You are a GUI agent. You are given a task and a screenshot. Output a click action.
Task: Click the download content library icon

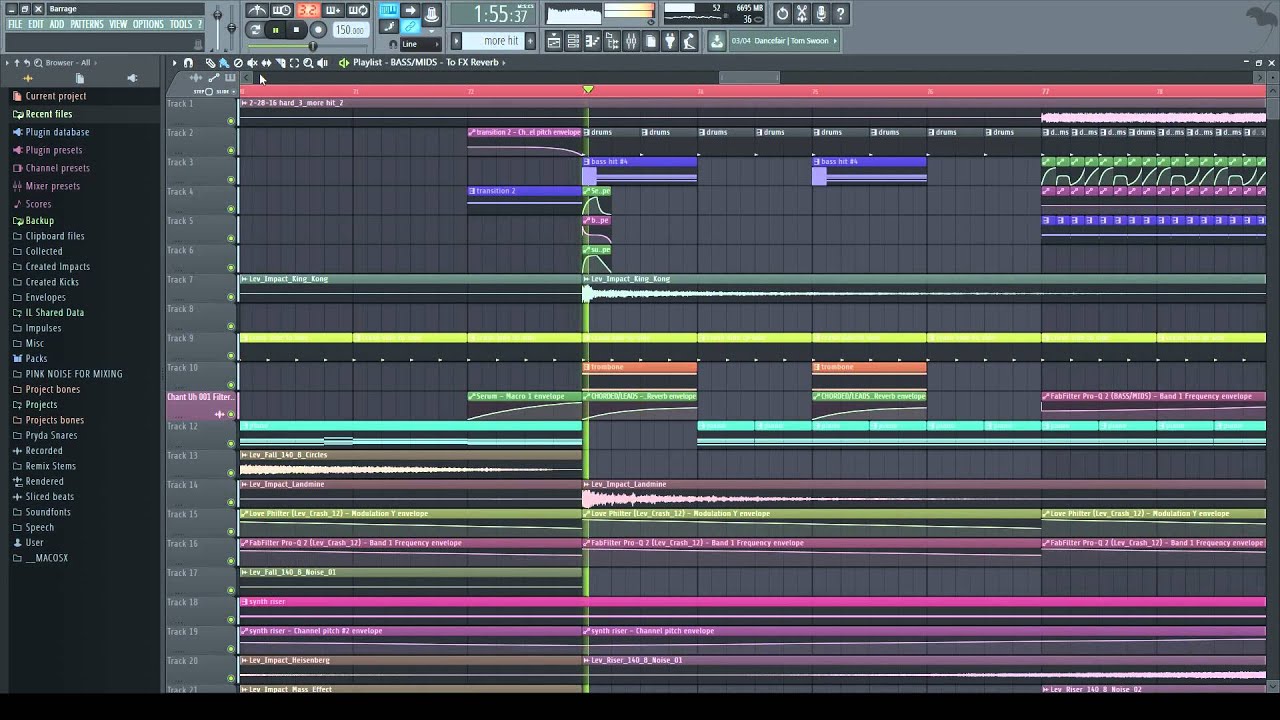pyautogui.click(x=717, y=41)
